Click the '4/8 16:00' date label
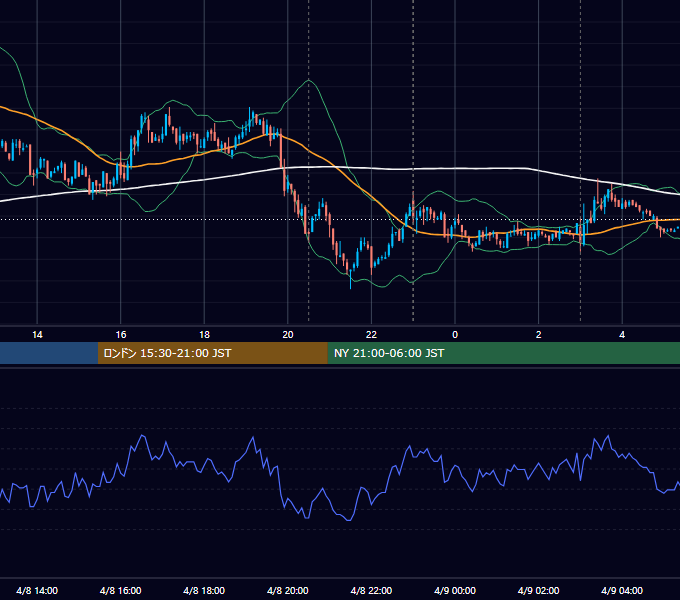Viewport: 680px width, 600px height. point(121,590)
